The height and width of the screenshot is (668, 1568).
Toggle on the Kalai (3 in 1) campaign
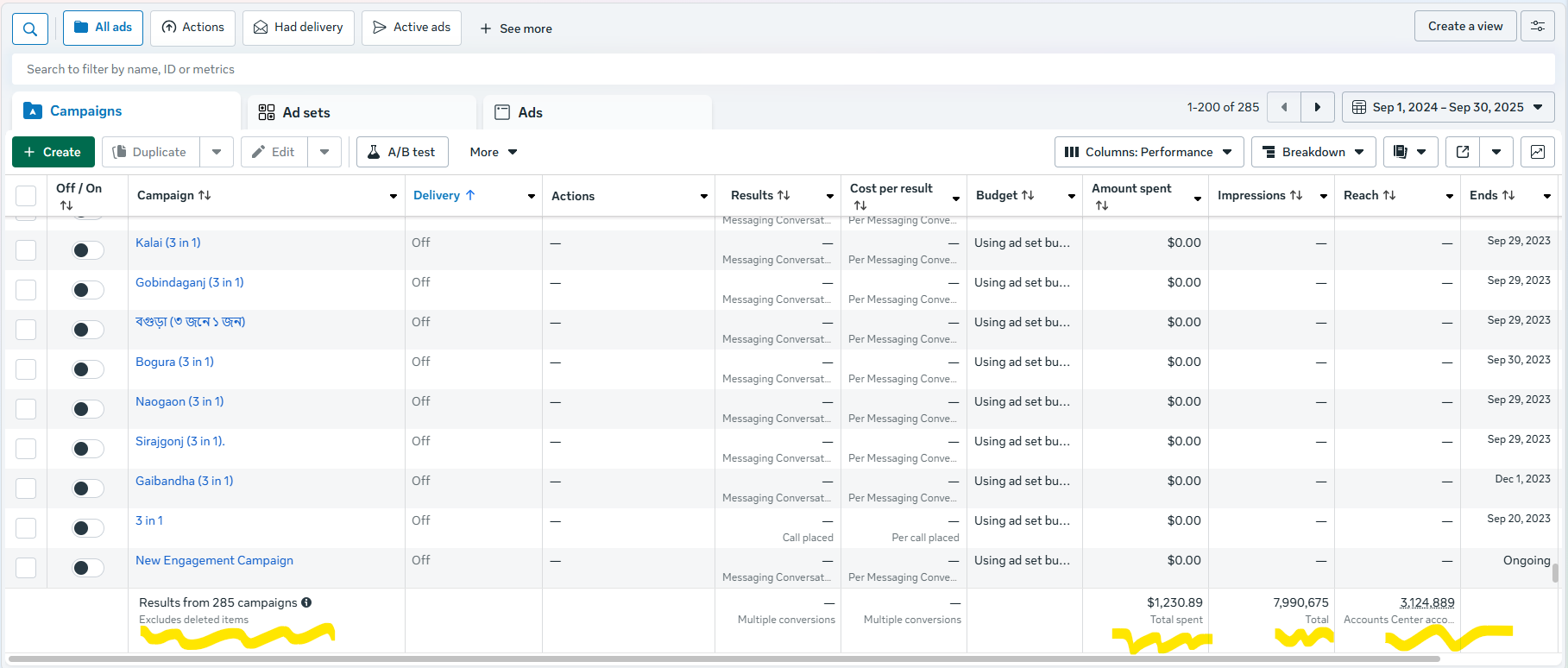click(87, 250)
